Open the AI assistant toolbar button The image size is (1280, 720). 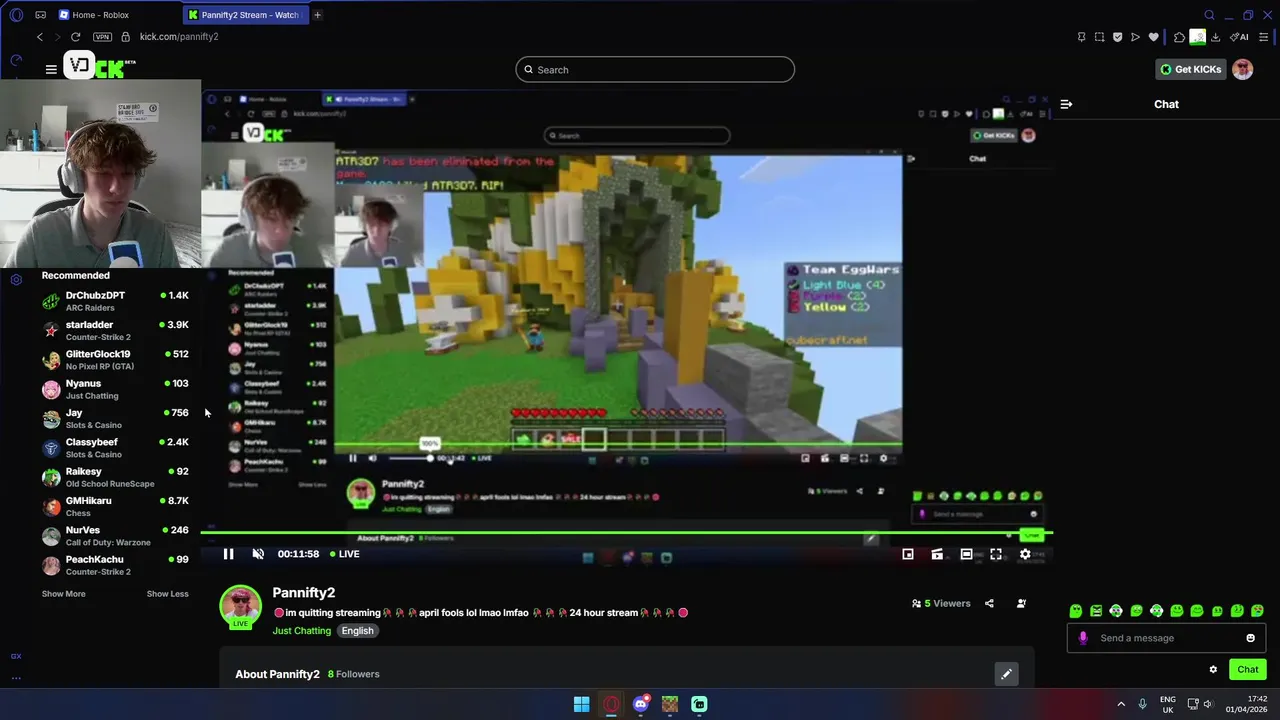1240,37
